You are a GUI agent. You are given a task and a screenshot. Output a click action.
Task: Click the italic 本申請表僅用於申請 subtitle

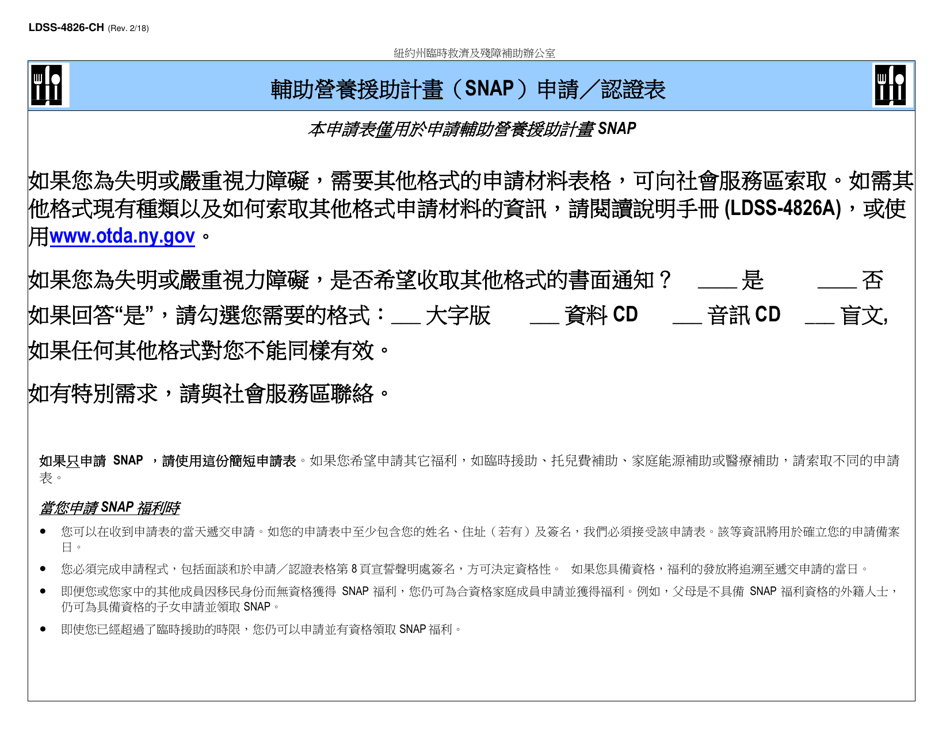[472, 129]
